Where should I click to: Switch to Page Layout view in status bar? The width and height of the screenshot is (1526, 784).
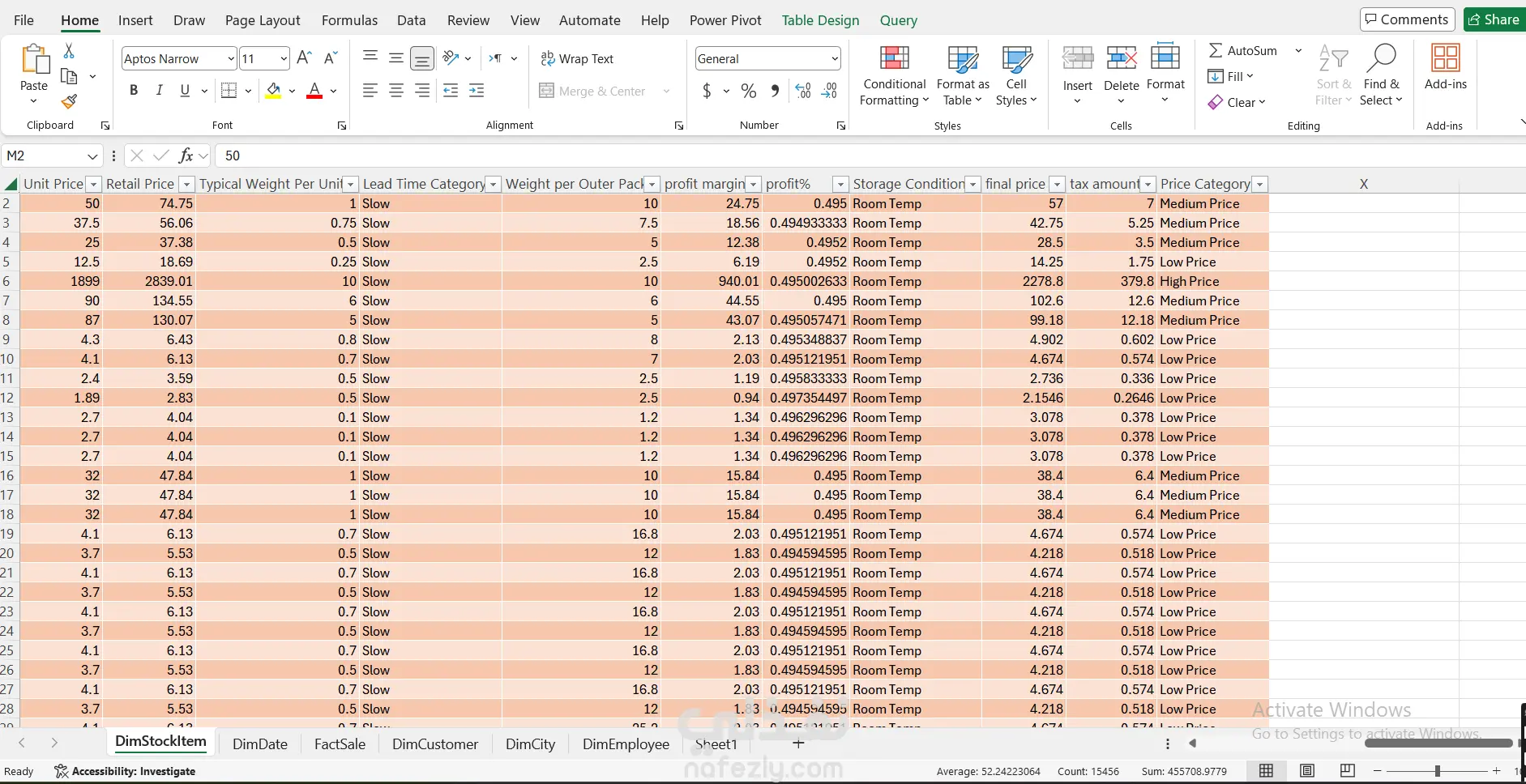[x=1307, y=771]
